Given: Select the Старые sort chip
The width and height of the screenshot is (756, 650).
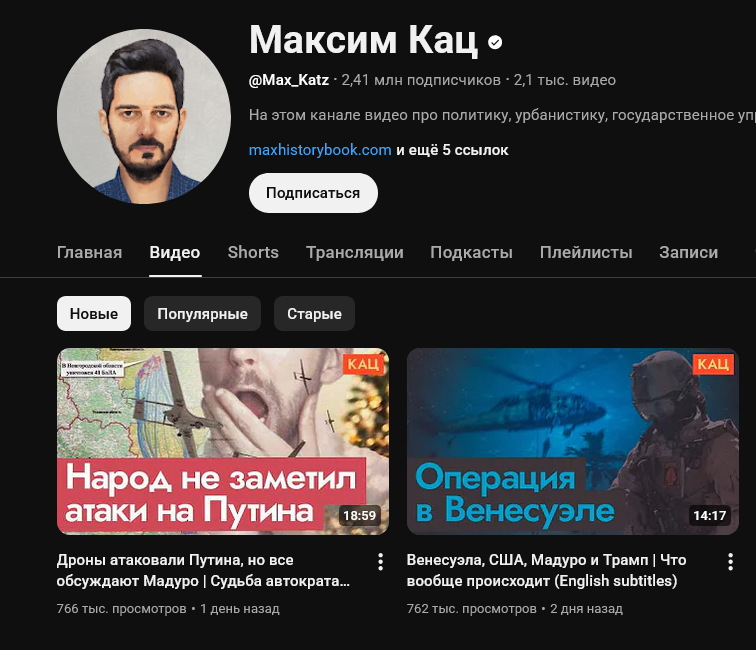Looking at the screenshot, I should pyautogui.click(x=314, y=313).
